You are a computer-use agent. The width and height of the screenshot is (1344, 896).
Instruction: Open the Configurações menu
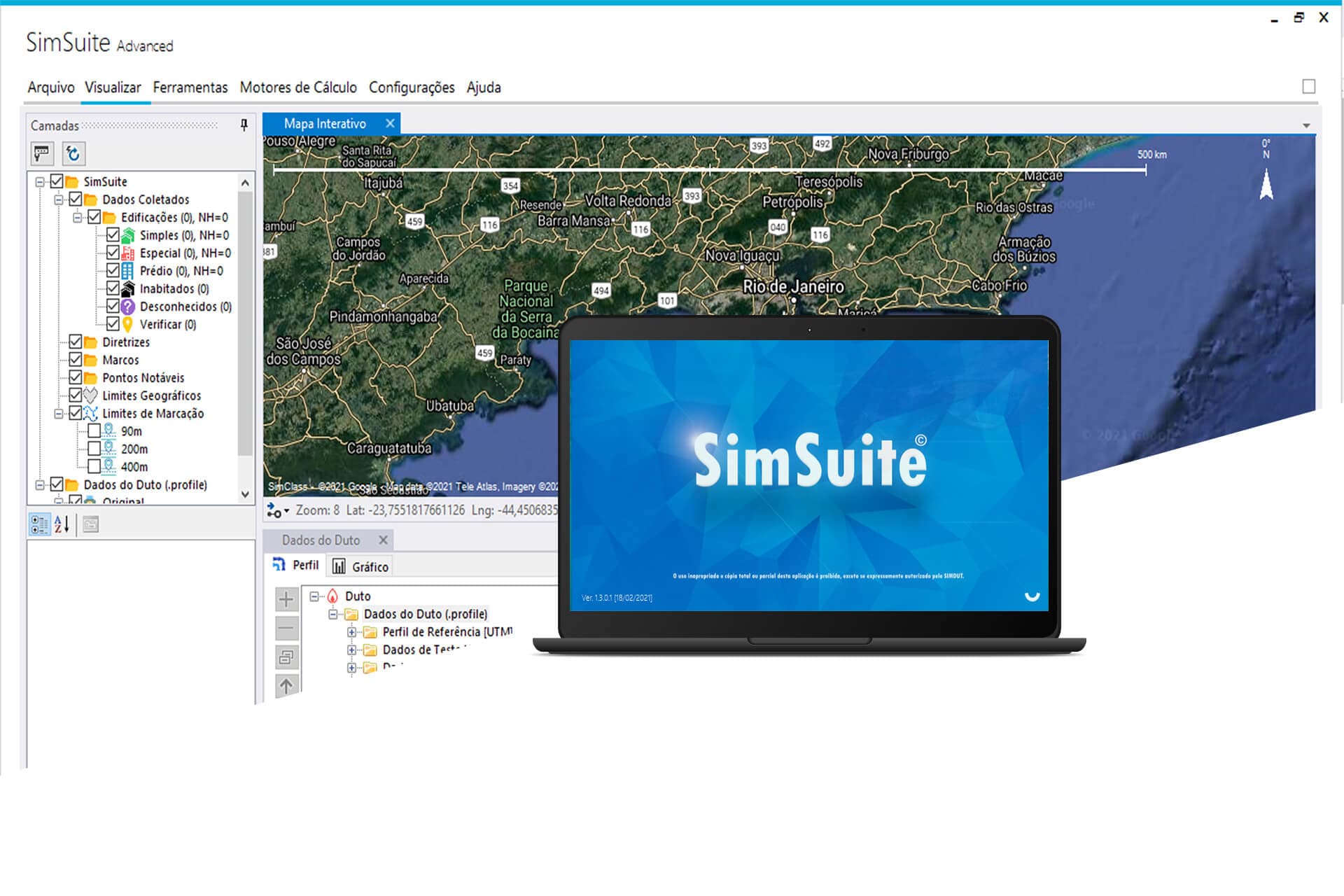(412, 87)
